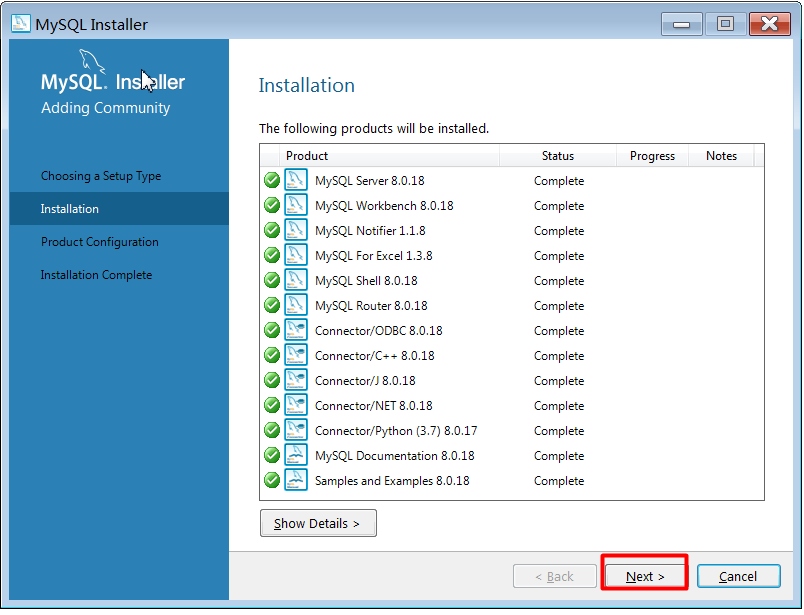Minimize the MySQL Installer window
This screenshot has height=615, width=804.
pos(681,24)
